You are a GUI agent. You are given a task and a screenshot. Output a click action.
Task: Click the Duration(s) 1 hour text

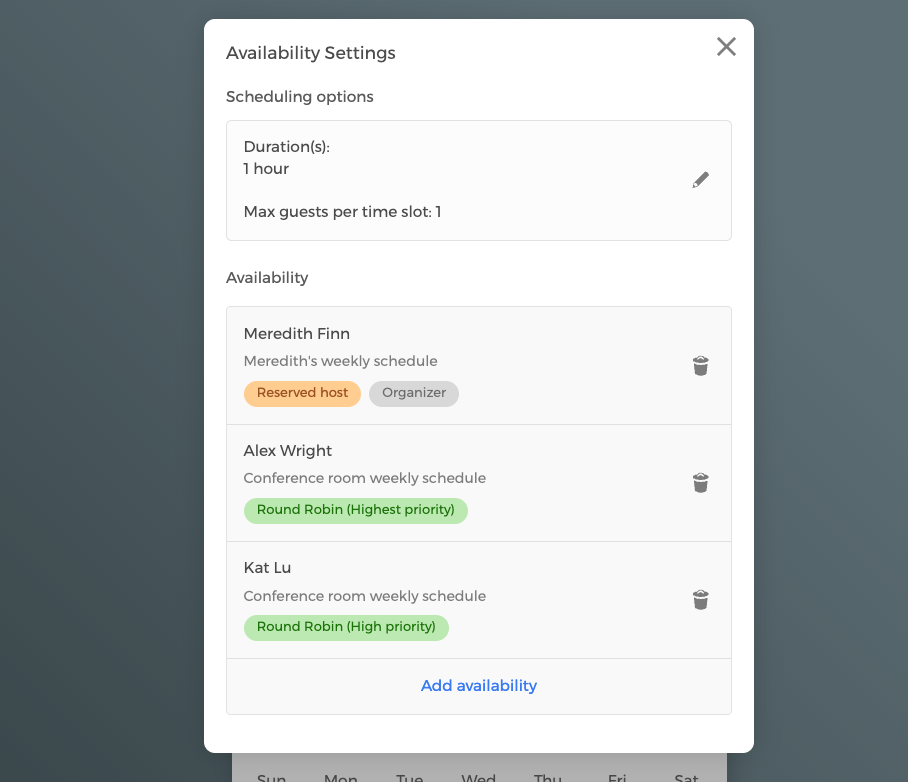(267, 169)
